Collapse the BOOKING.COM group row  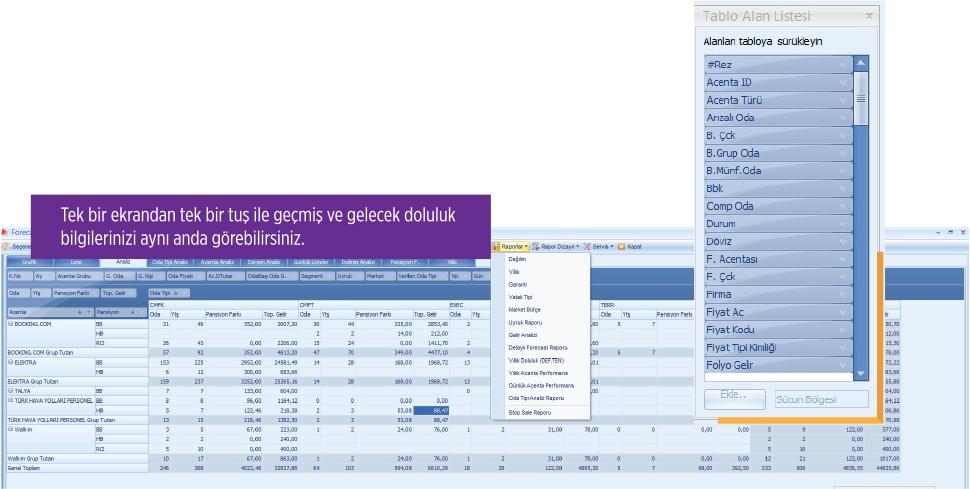click(x=10, y=325)
